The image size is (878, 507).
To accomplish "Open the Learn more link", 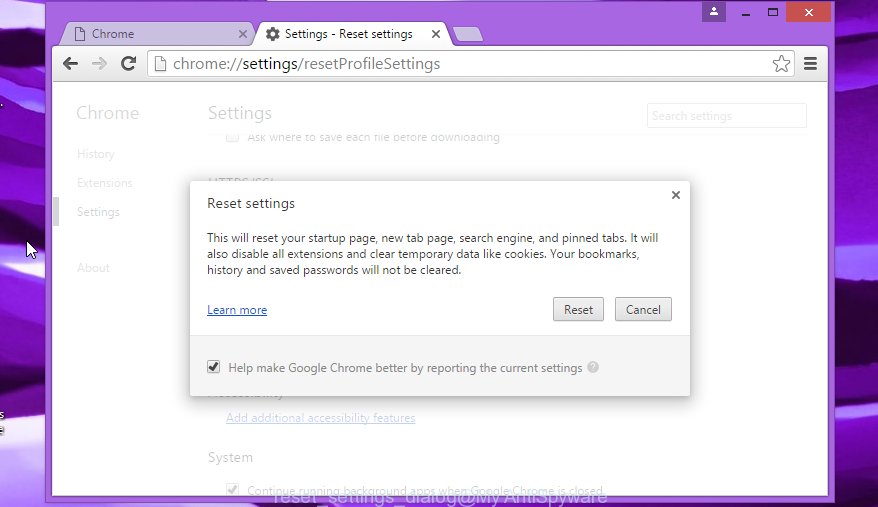I will point(237,310).
